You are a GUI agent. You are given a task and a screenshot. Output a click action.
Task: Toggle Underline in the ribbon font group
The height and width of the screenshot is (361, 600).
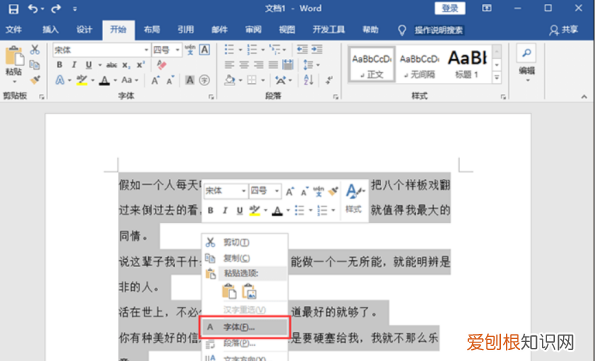point(89,65)
